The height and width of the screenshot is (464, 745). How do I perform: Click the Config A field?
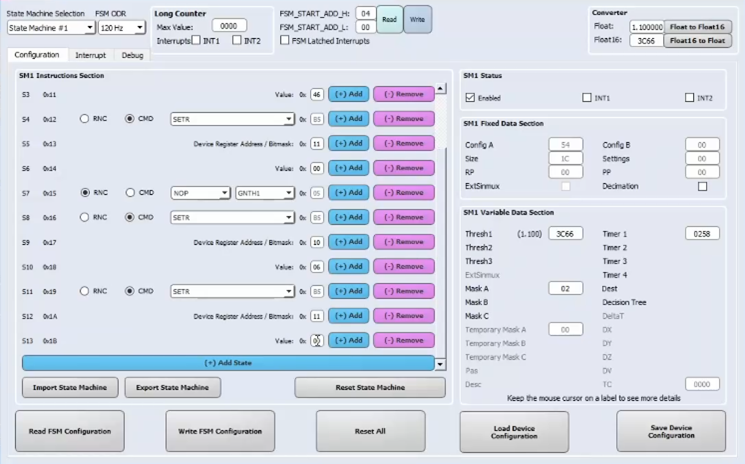point(565,144)
